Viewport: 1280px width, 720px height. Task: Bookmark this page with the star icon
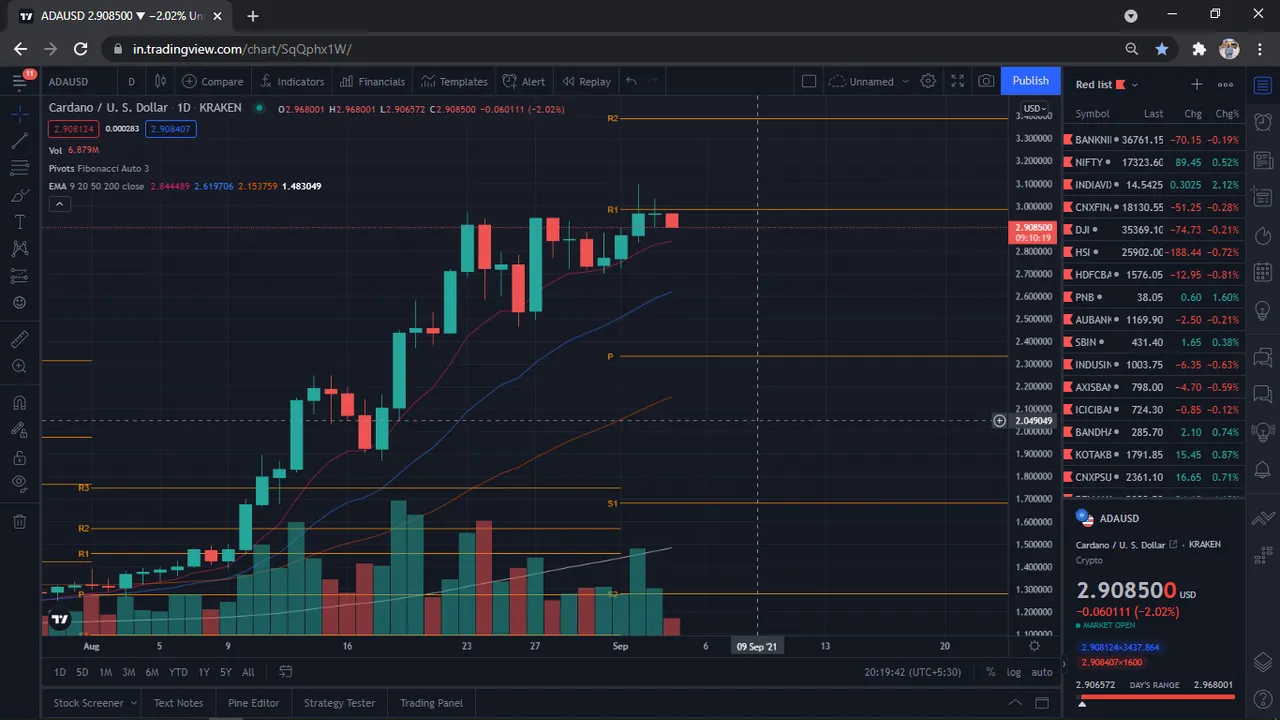(1161, 49)
